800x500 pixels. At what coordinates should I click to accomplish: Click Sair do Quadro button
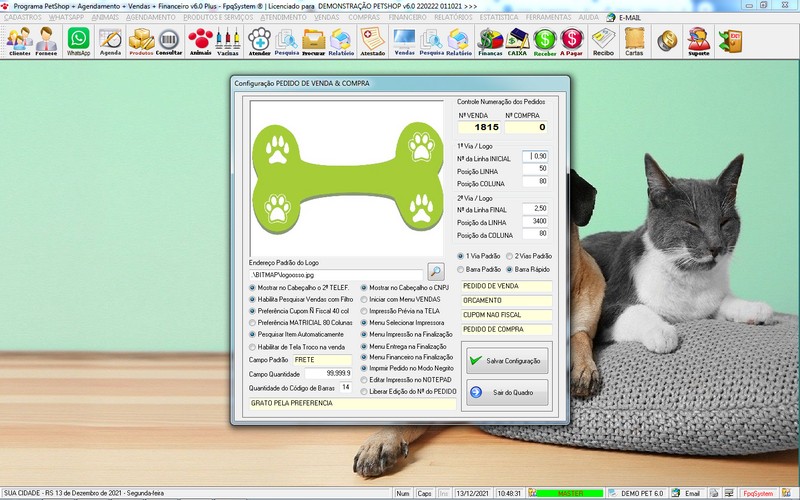pos(507,392)
